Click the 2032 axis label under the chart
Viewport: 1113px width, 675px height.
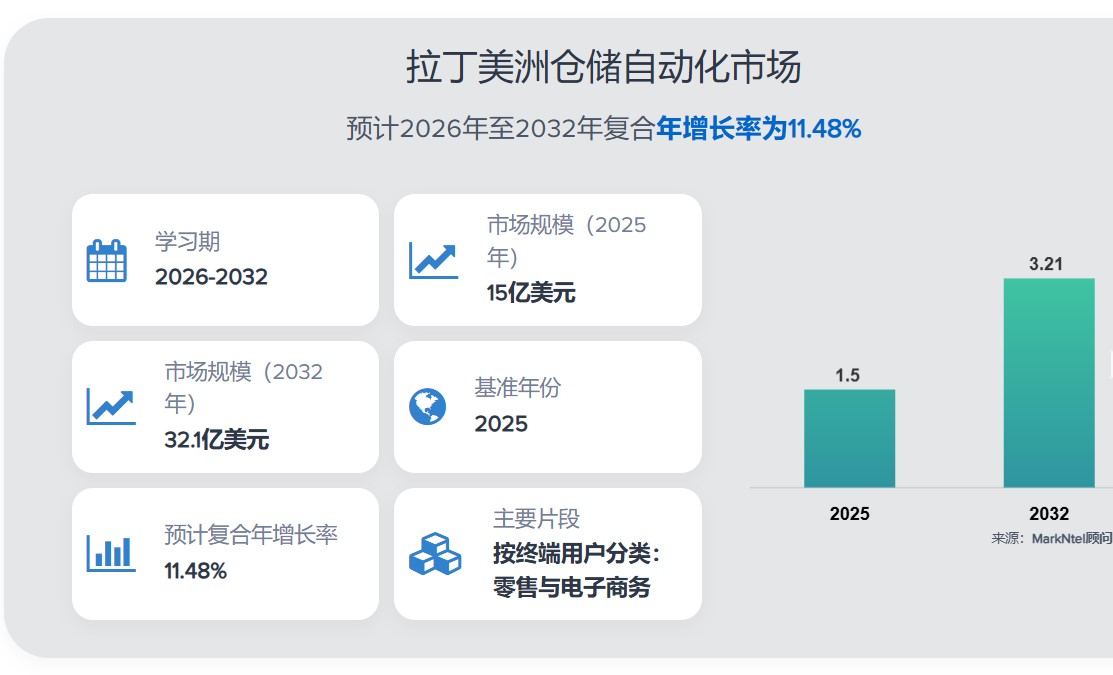point(1049,514)
